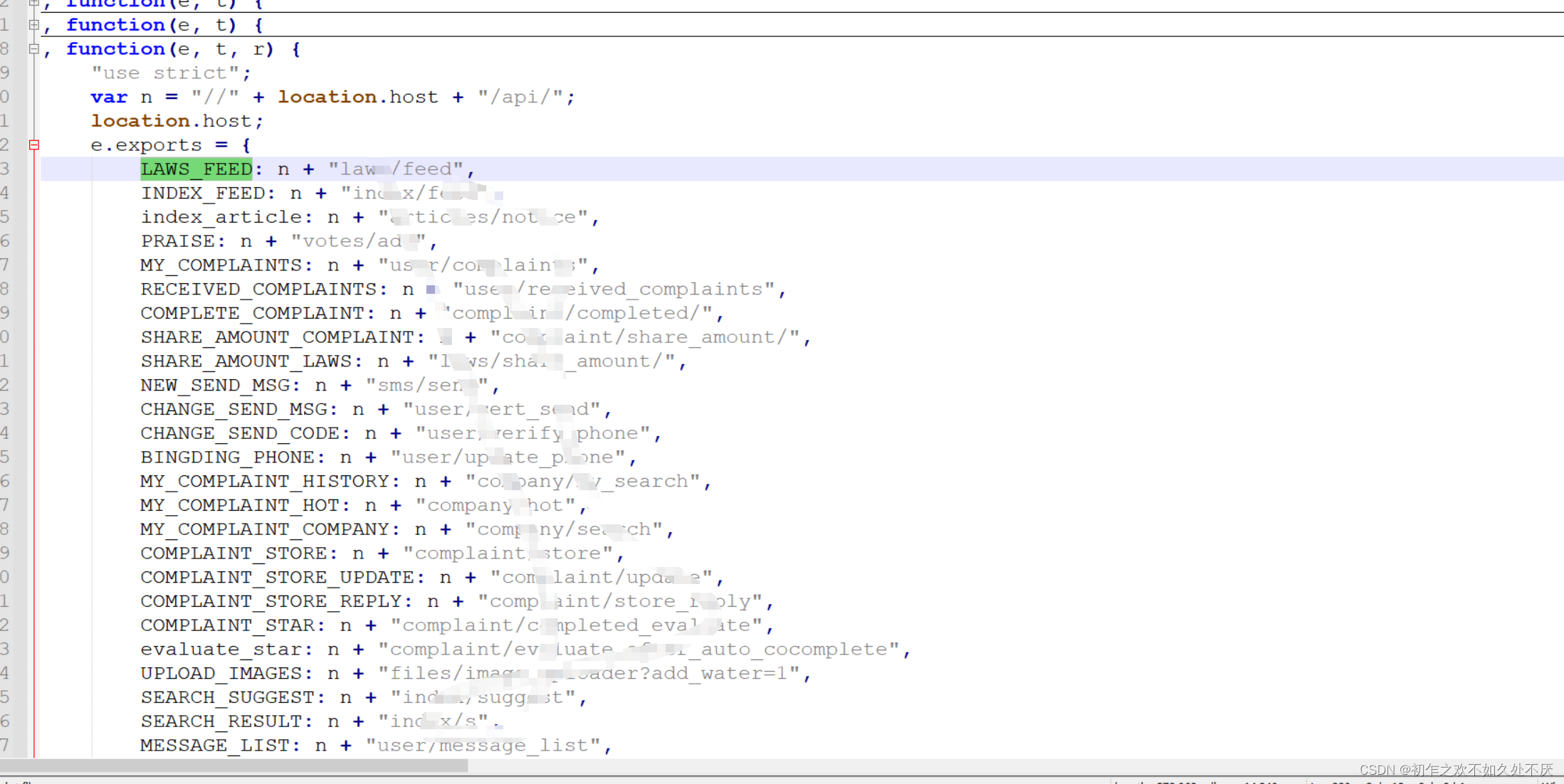This screenshot has height=784, width=1564.
Task: Collapse the function(e, t, r) block
Action: point(33,49)
